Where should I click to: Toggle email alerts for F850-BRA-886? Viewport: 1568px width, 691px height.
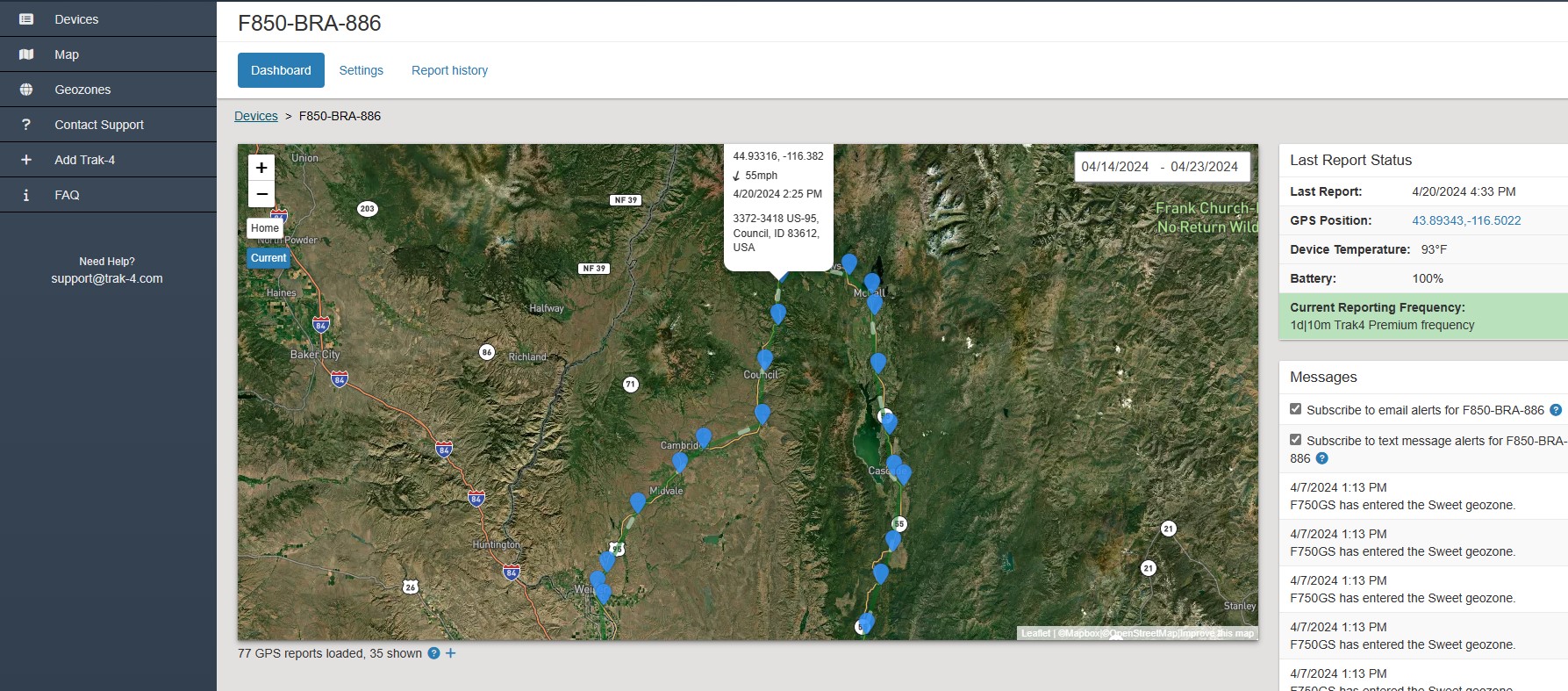1296,409
